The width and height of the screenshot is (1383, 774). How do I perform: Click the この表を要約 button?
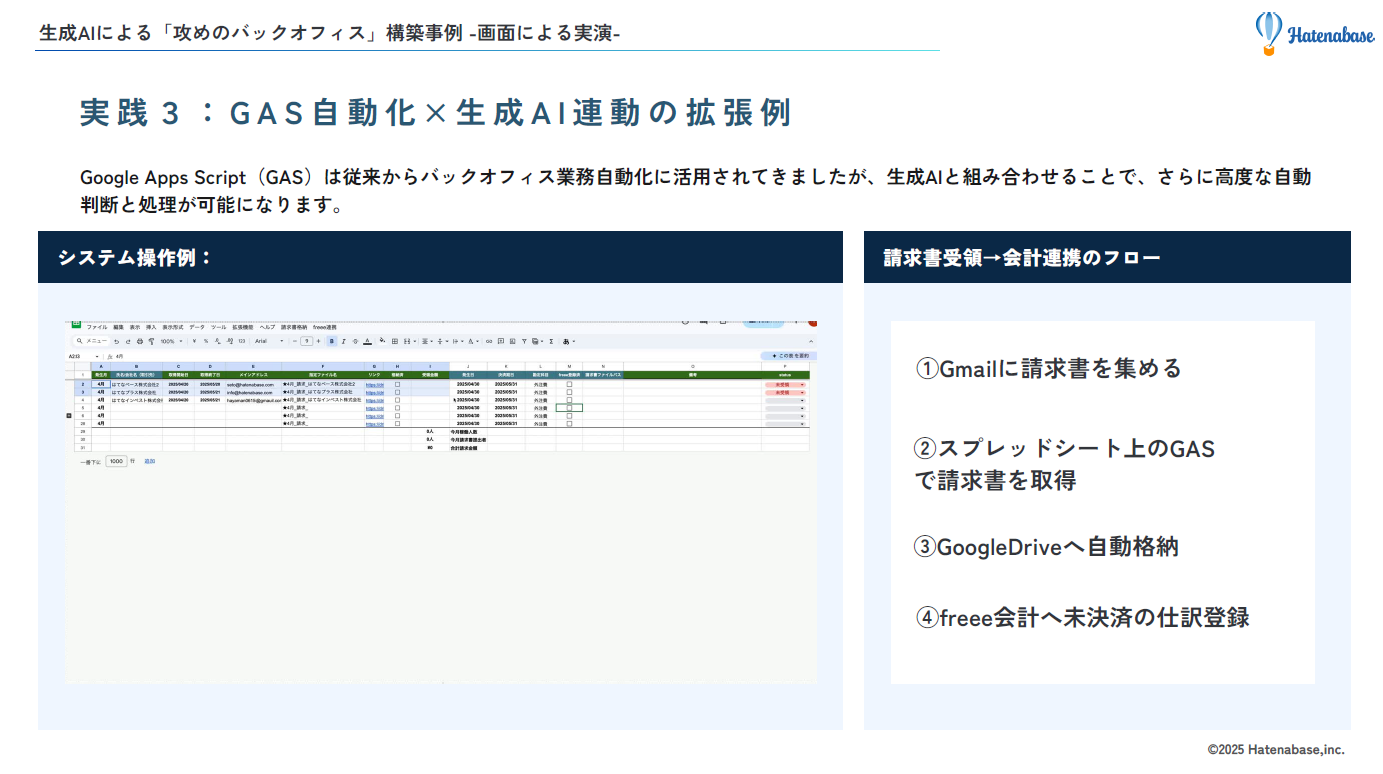[x=788, y=355]
